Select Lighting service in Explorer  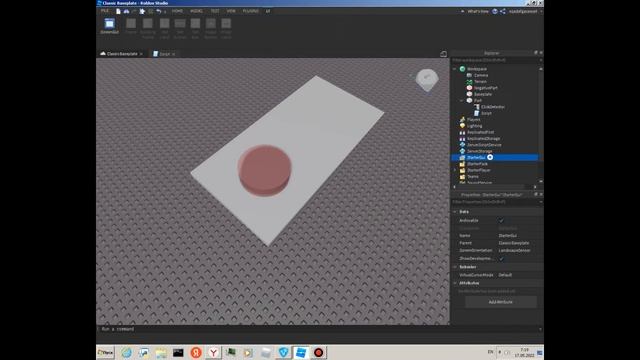coord(474,126)
